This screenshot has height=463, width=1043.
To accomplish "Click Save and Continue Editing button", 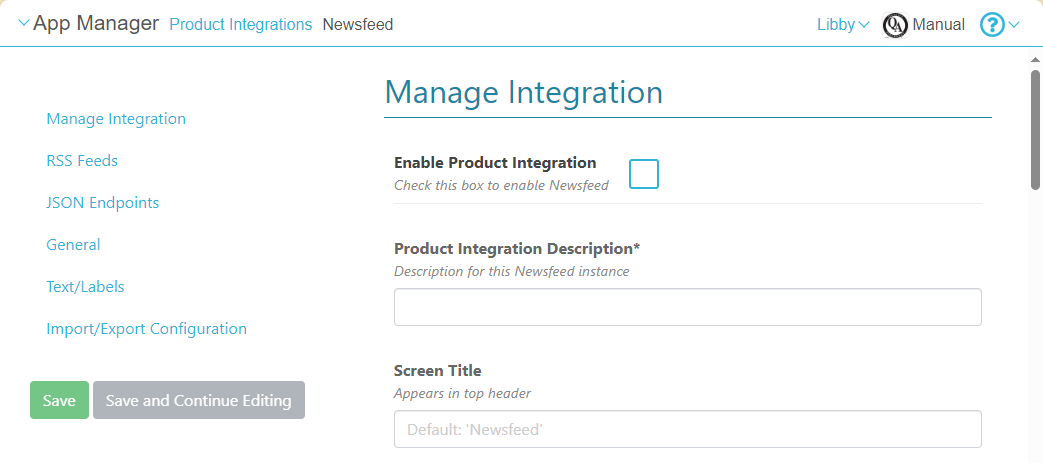I will (199, 400).
